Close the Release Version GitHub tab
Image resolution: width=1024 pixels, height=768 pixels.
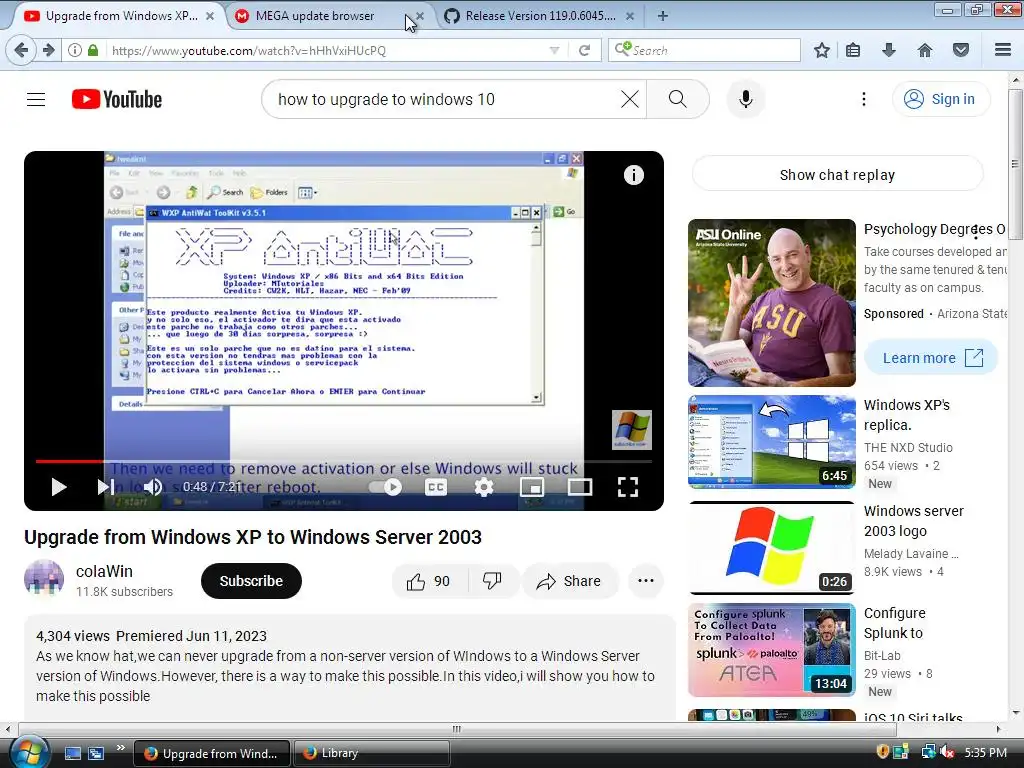[630, 16]
